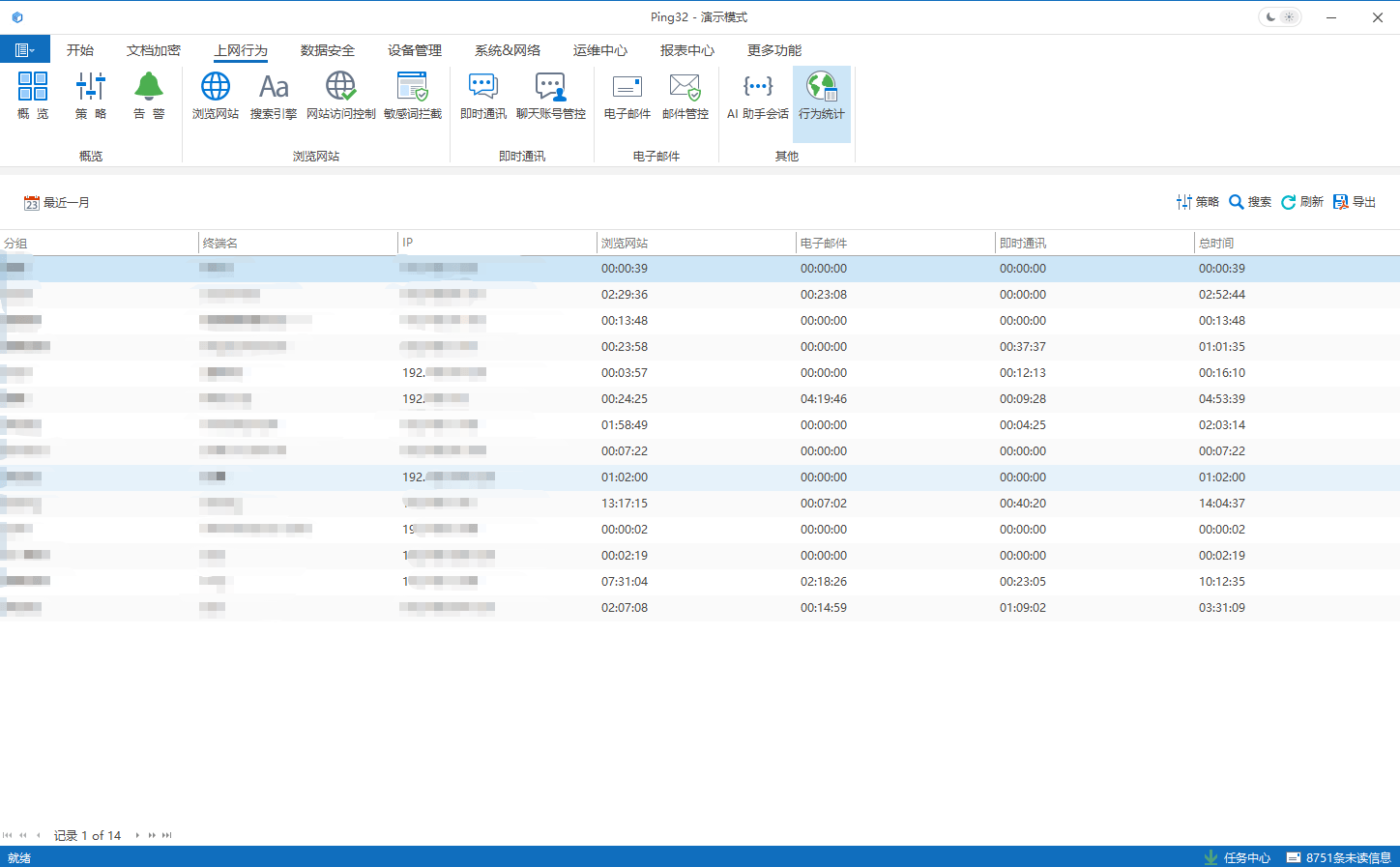Switch to the 数据安全 tab
Image resolution: width=1400 pixels, height=867 pixels.
[327, 50]
